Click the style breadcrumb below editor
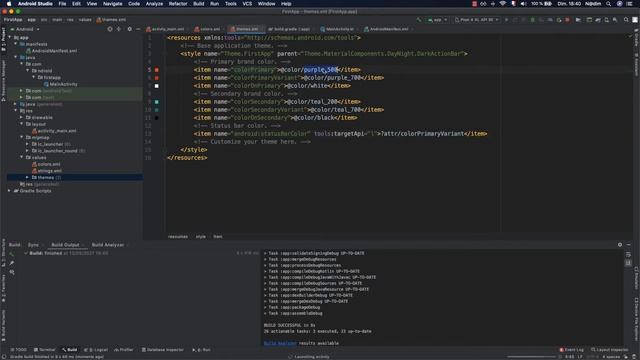 [x=201, y=236]
